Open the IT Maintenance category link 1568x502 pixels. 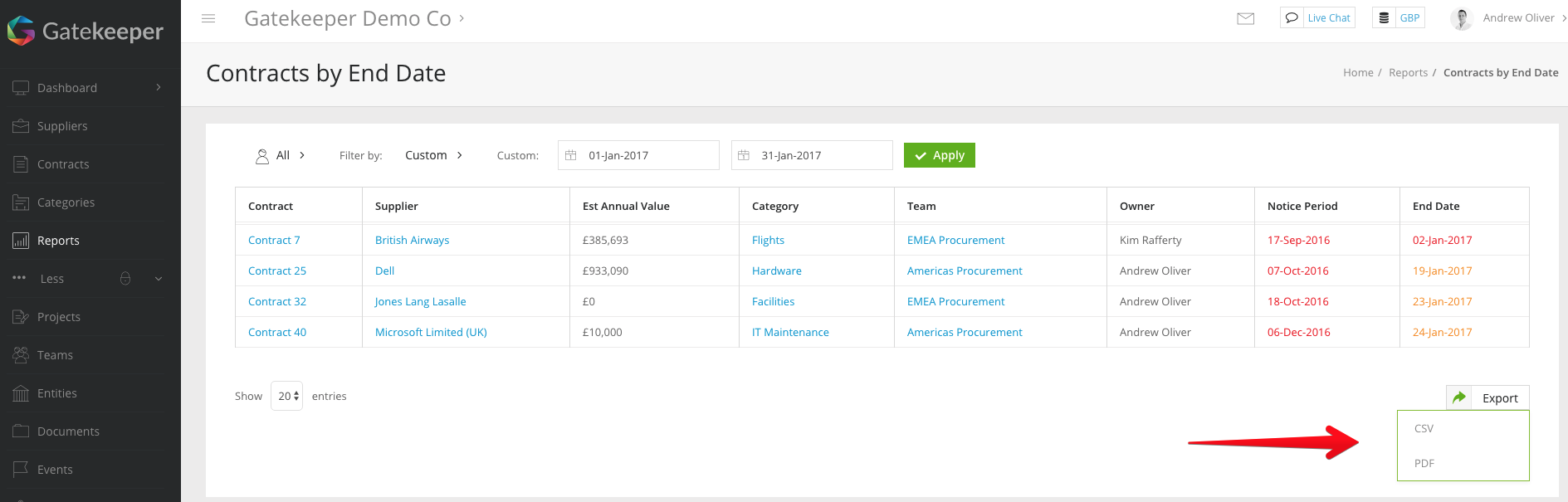(x=790, y=332)
